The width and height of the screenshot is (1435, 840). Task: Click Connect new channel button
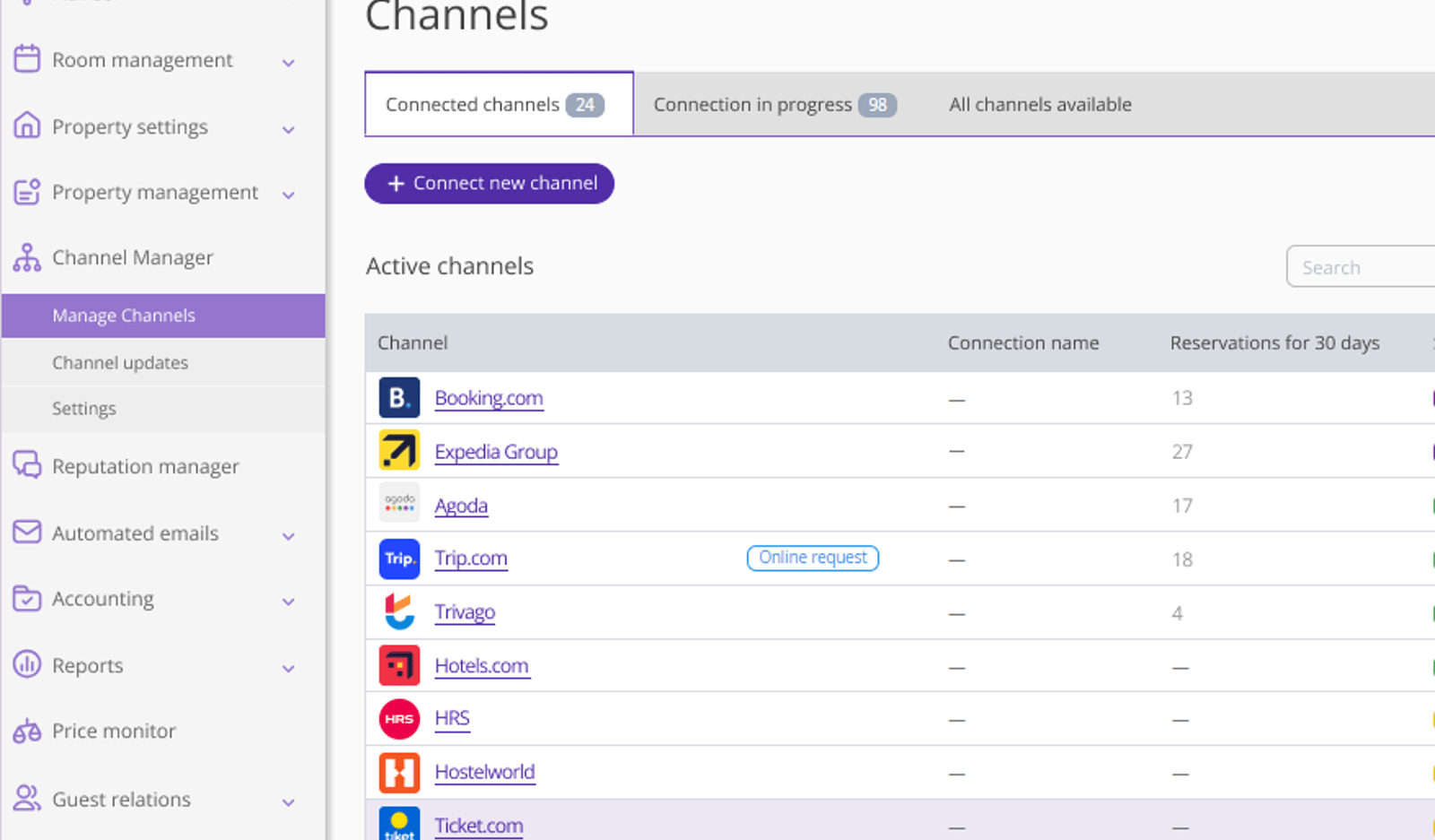pyautogui.click(x=489, y=183)
